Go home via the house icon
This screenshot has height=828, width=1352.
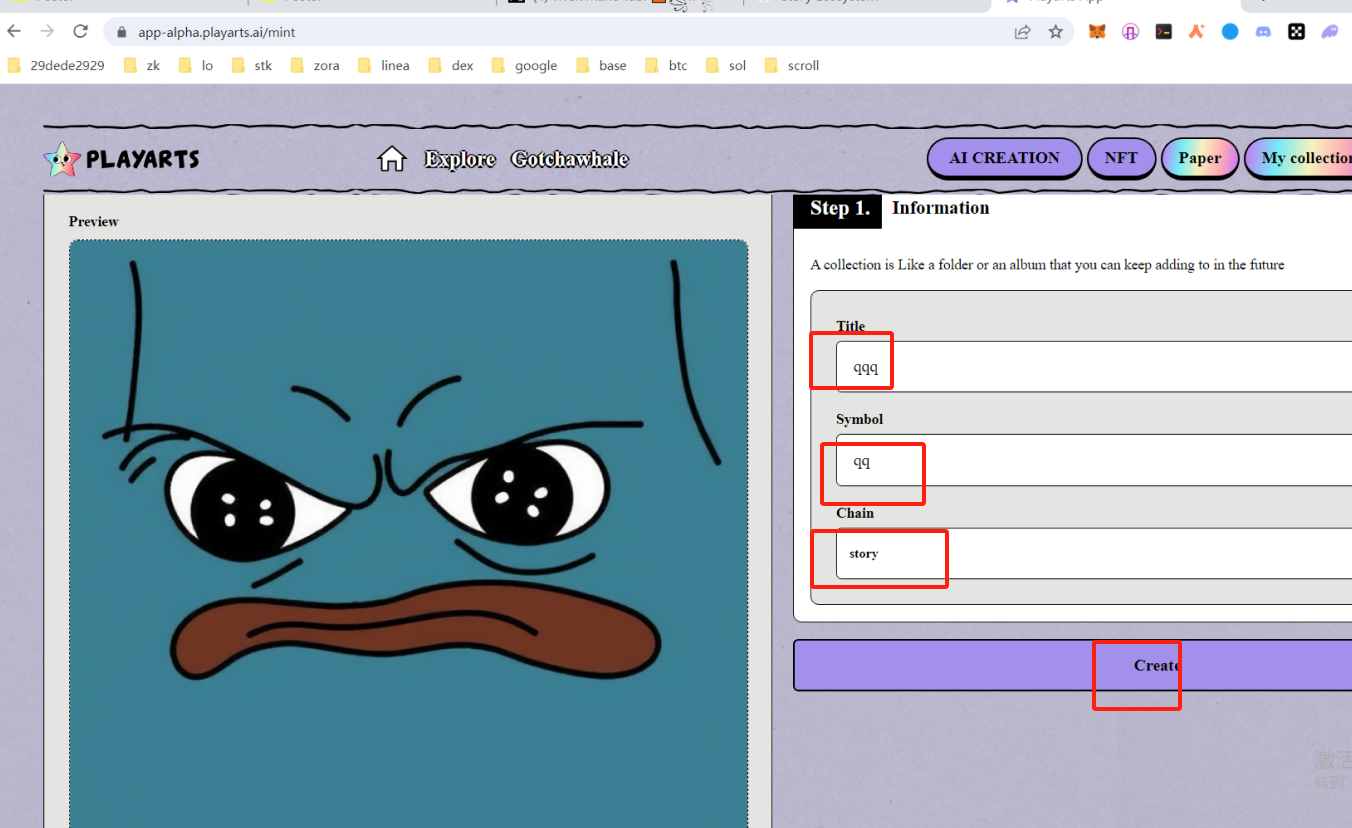[x=392, y=159]
